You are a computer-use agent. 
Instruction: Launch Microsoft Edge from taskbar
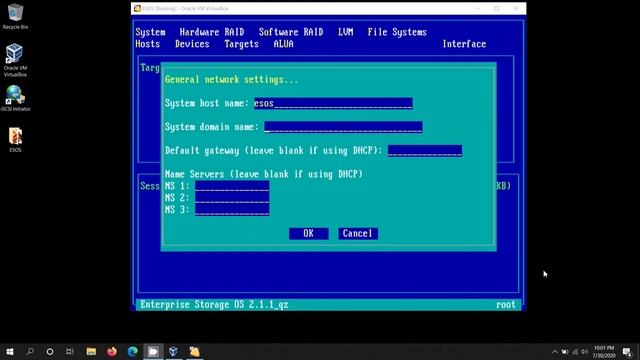click(x=133, y=351)
